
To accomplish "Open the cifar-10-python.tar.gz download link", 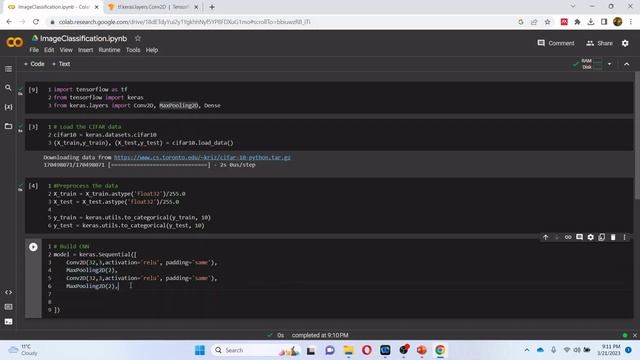I will point(202,157).
